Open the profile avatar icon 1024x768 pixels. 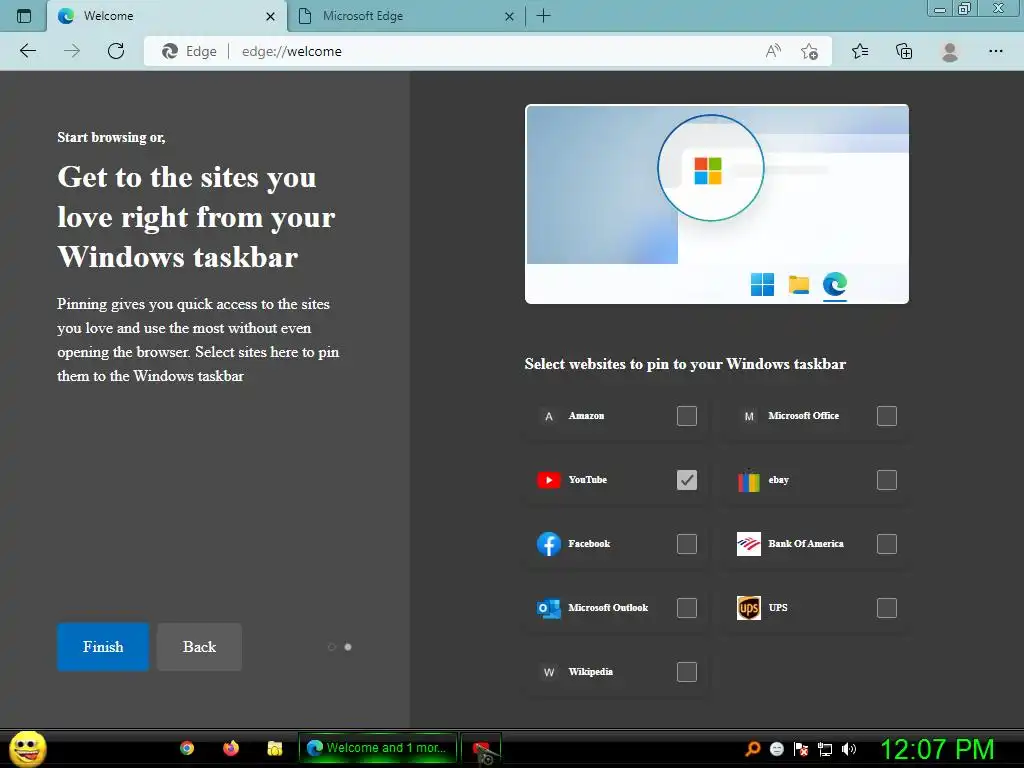pos(950,52)
